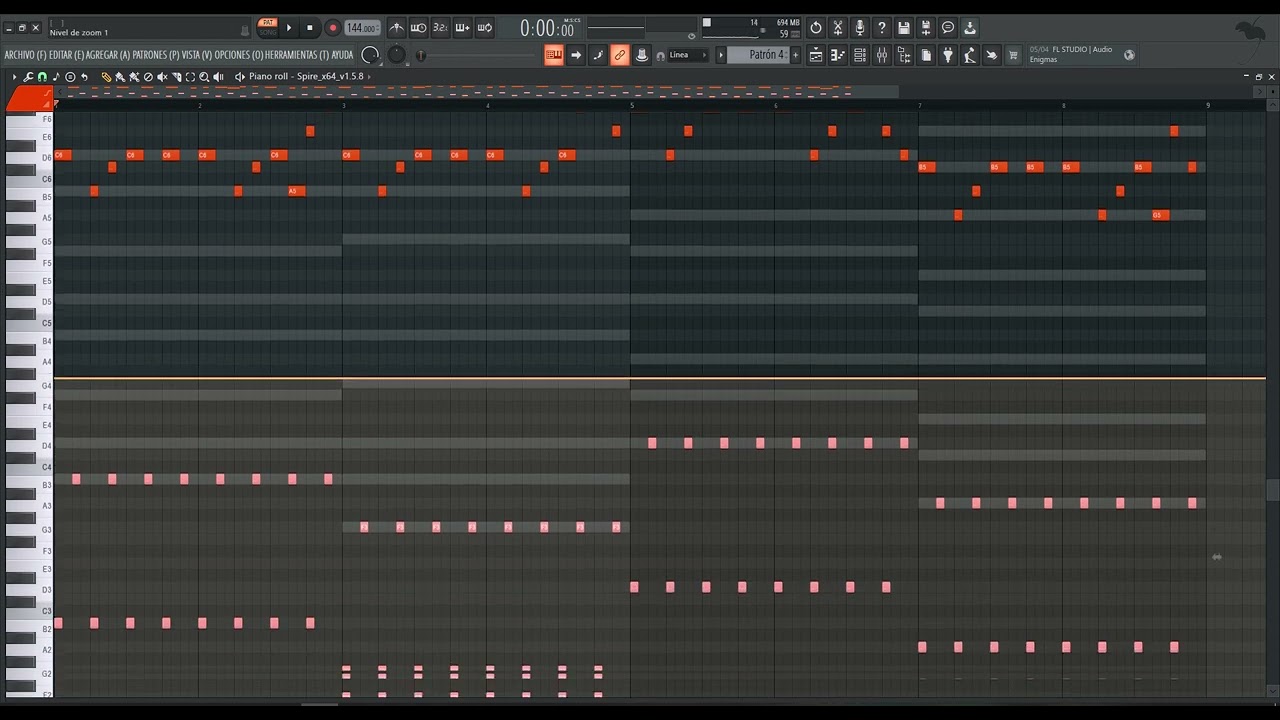Click the shopping cart icon
This screenshot has width=1280, height=720.
(1013, 56)
